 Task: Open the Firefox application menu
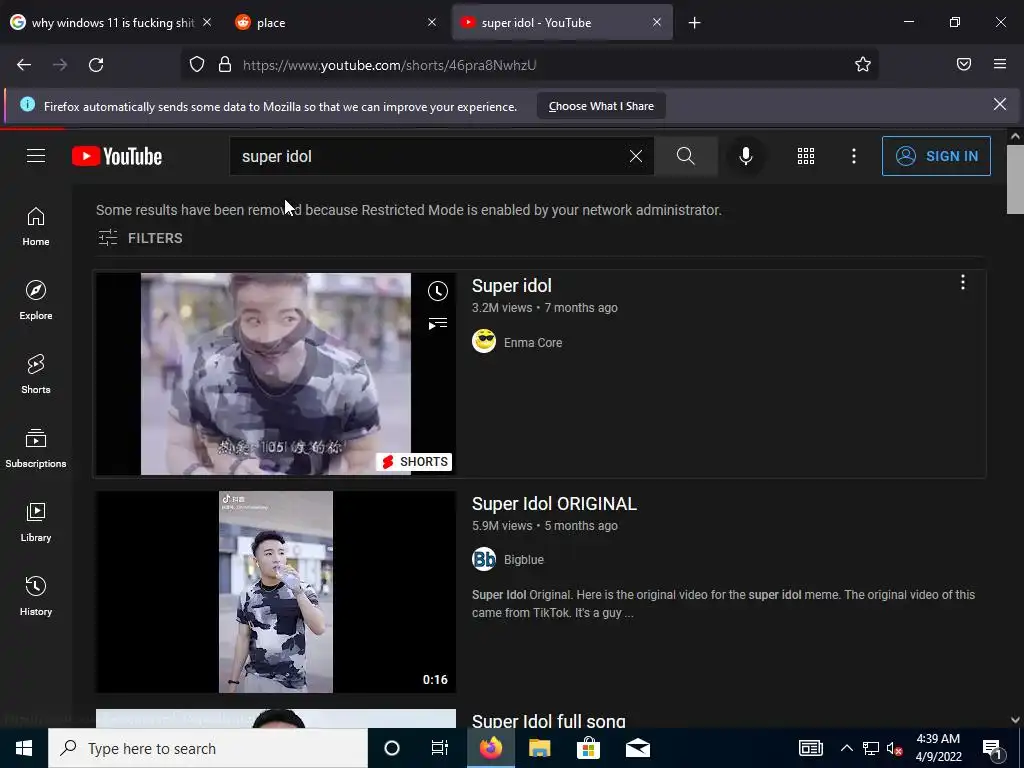point(1000,64)
